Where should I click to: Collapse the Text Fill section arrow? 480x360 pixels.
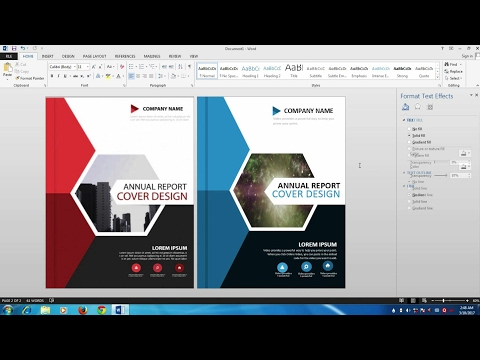(x=404, y=120)
